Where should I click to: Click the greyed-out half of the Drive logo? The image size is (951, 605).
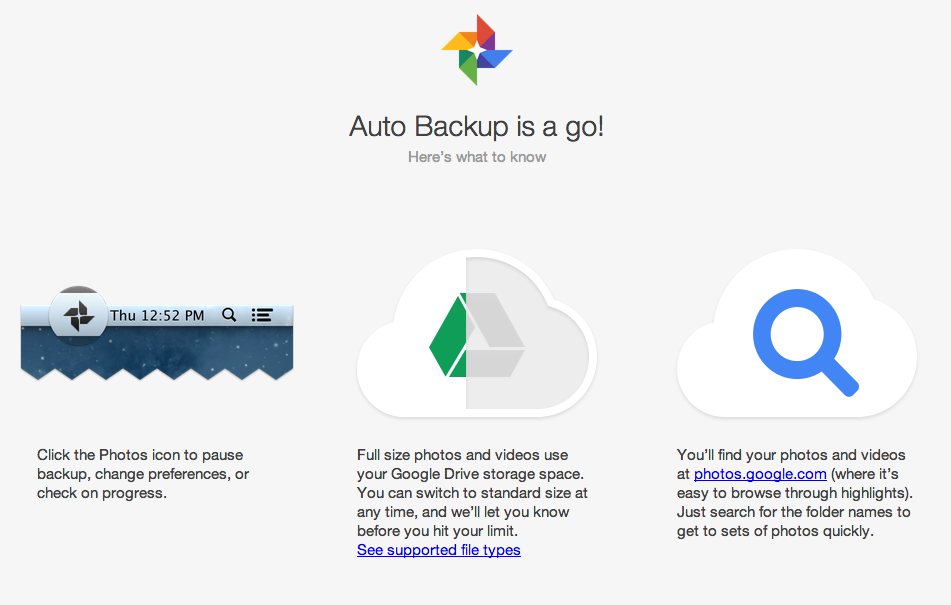tap(495, 336)
